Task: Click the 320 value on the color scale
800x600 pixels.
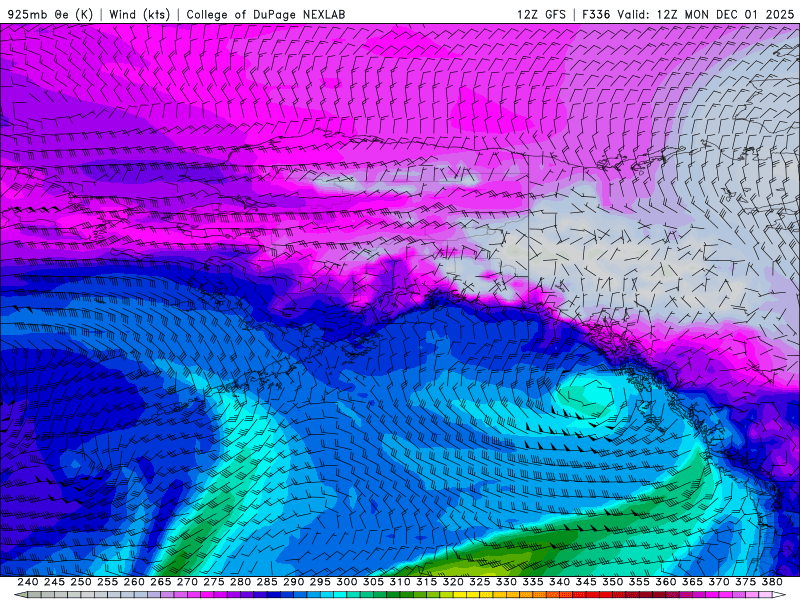Action: tap(453, 582)
